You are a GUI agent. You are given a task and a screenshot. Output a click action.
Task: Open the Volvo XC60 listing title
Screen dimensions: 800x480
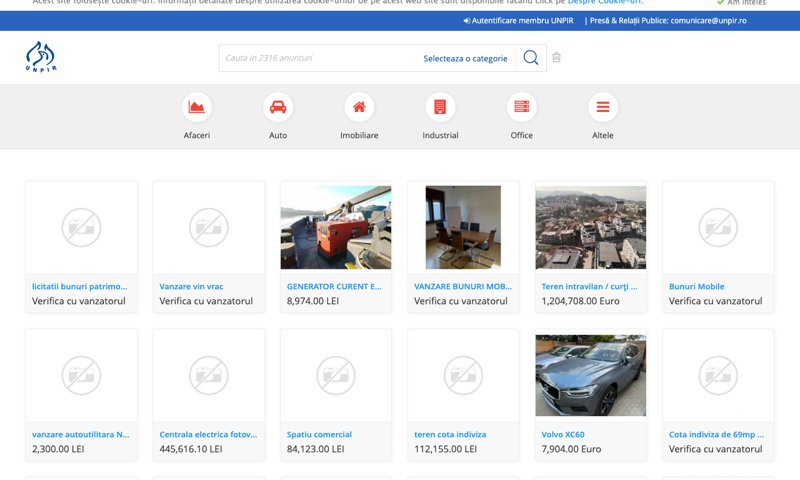[563, 435]
